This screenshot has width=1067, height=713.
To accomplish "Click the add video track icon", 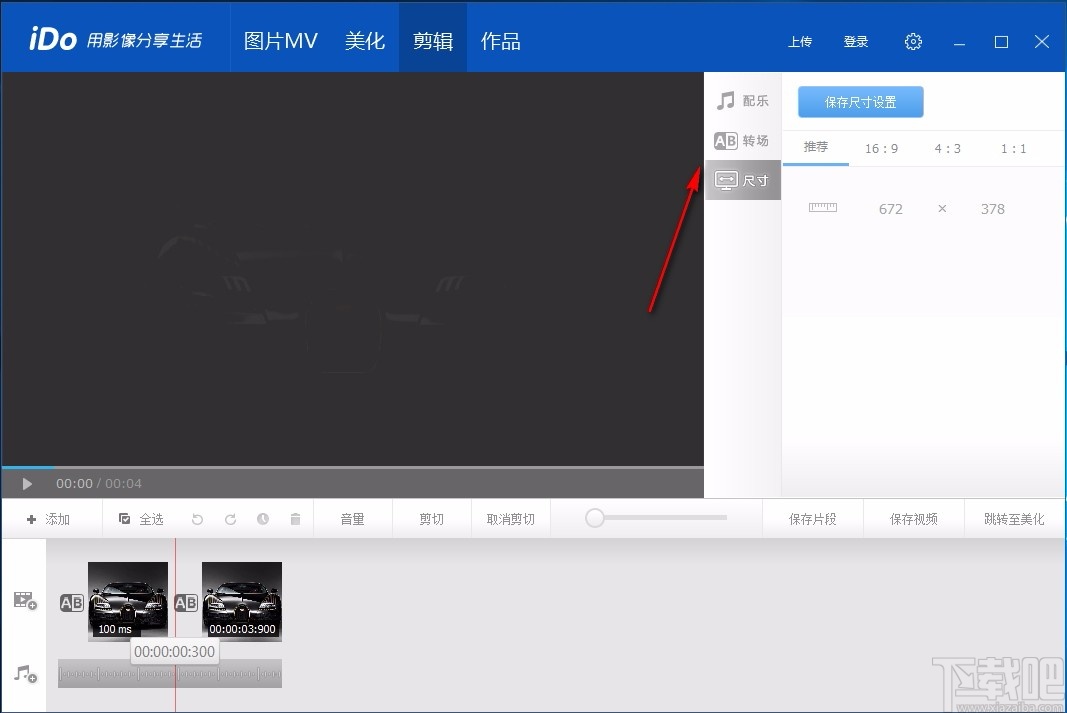I will [x=25, y=601].
